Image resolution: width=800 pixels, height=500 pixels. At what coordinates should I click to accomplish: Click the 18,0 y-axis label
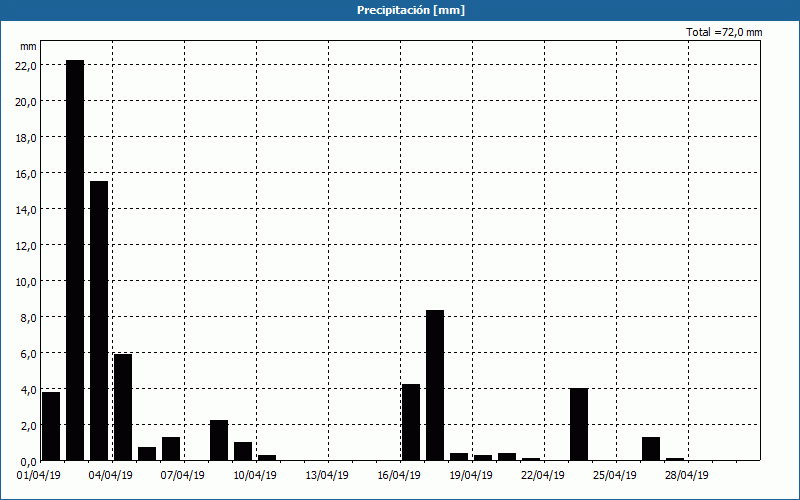26,138
